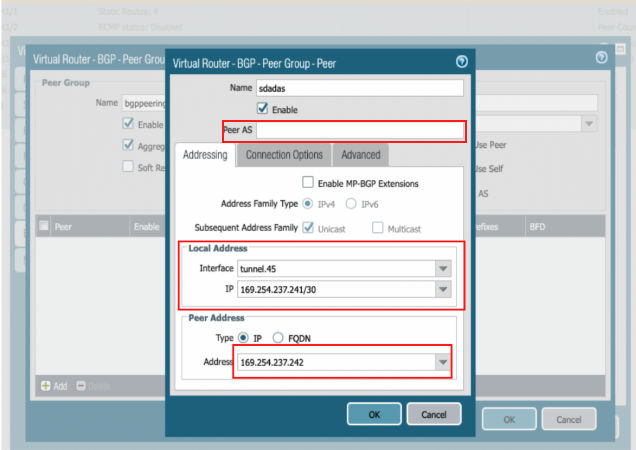Enable MP-BGP Extensions checkbox
The height and width of the screenshot is (450, 636).
308,183
